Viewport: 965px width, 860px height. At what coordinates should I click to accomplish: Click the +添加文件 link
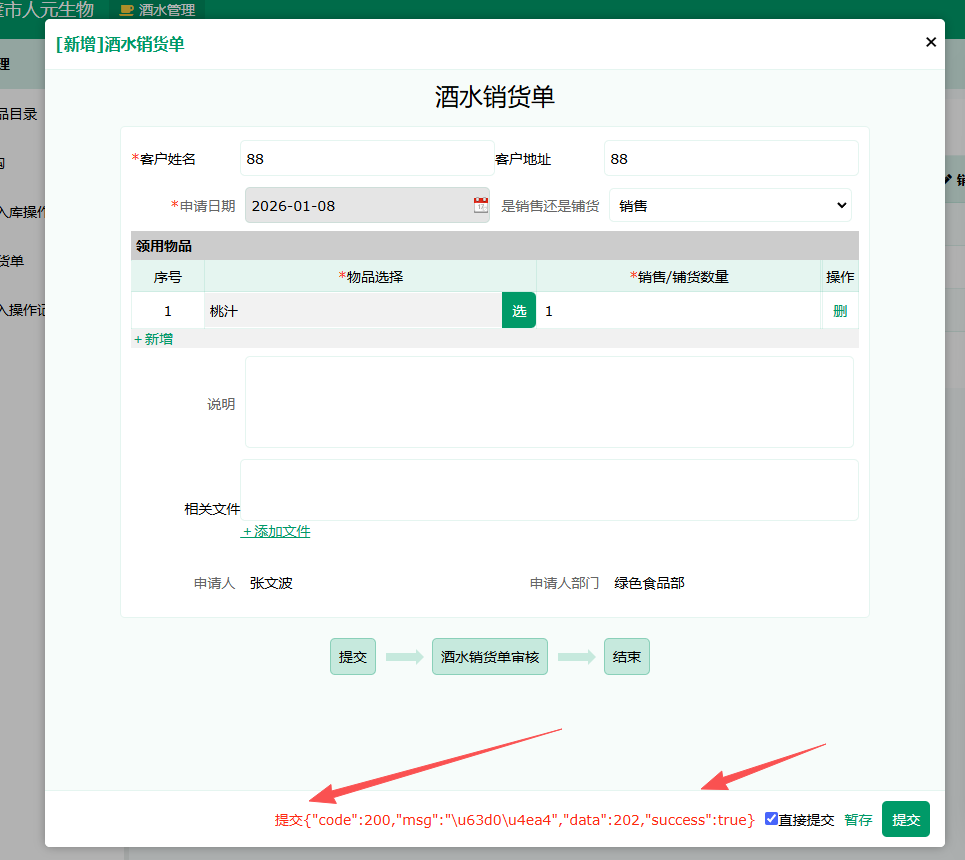pos(276,531)
